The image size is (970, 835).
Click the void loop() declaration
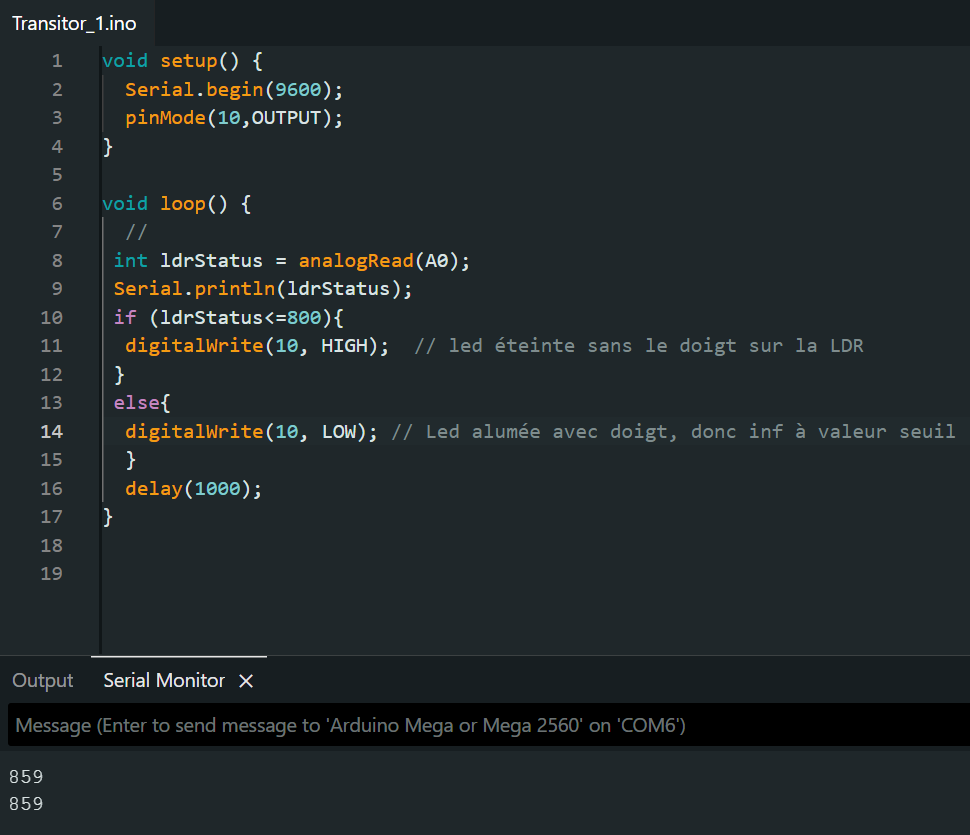tap(176, 204)
